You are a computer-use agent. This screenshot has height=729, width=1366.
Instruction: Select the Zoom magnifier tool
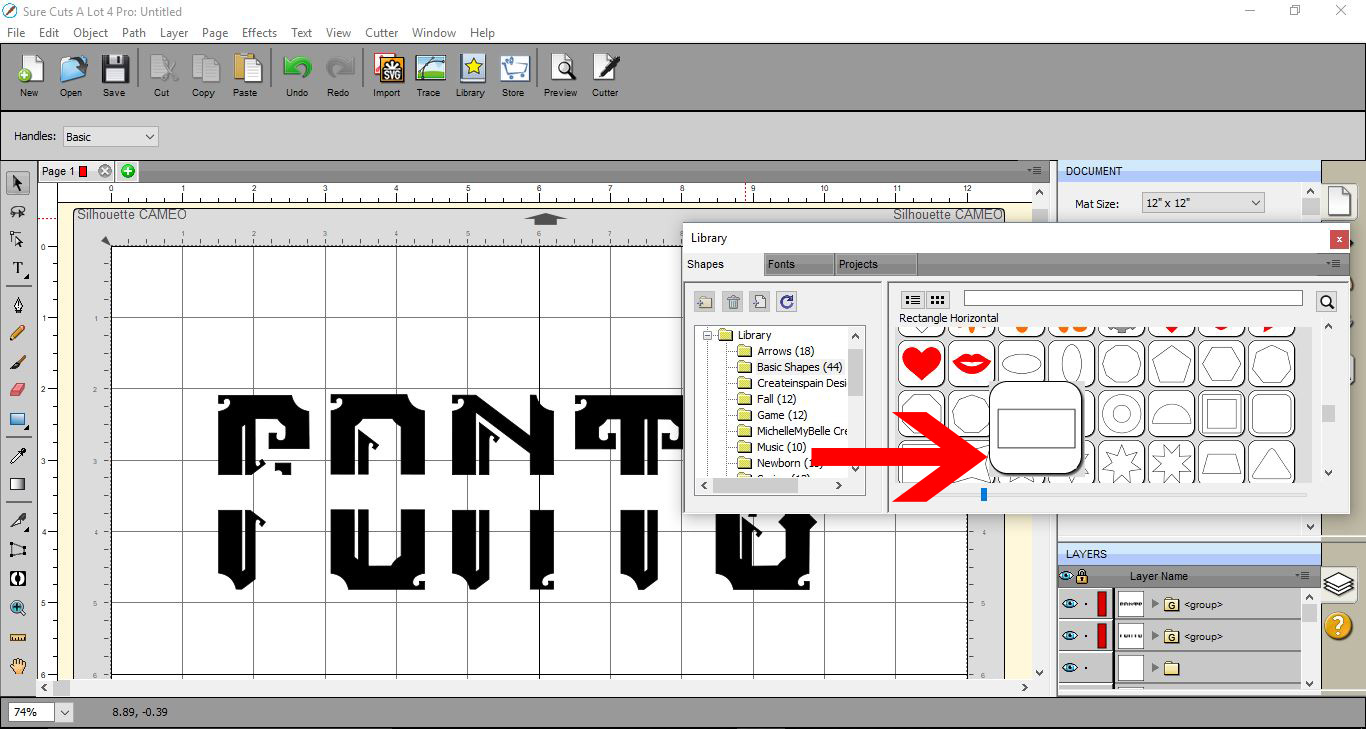(17, 607)
